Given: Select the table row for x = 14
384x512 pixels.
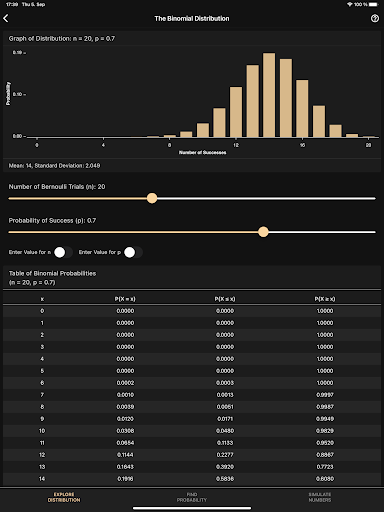Looking at the screenshot, I should (x=192, y=479).
